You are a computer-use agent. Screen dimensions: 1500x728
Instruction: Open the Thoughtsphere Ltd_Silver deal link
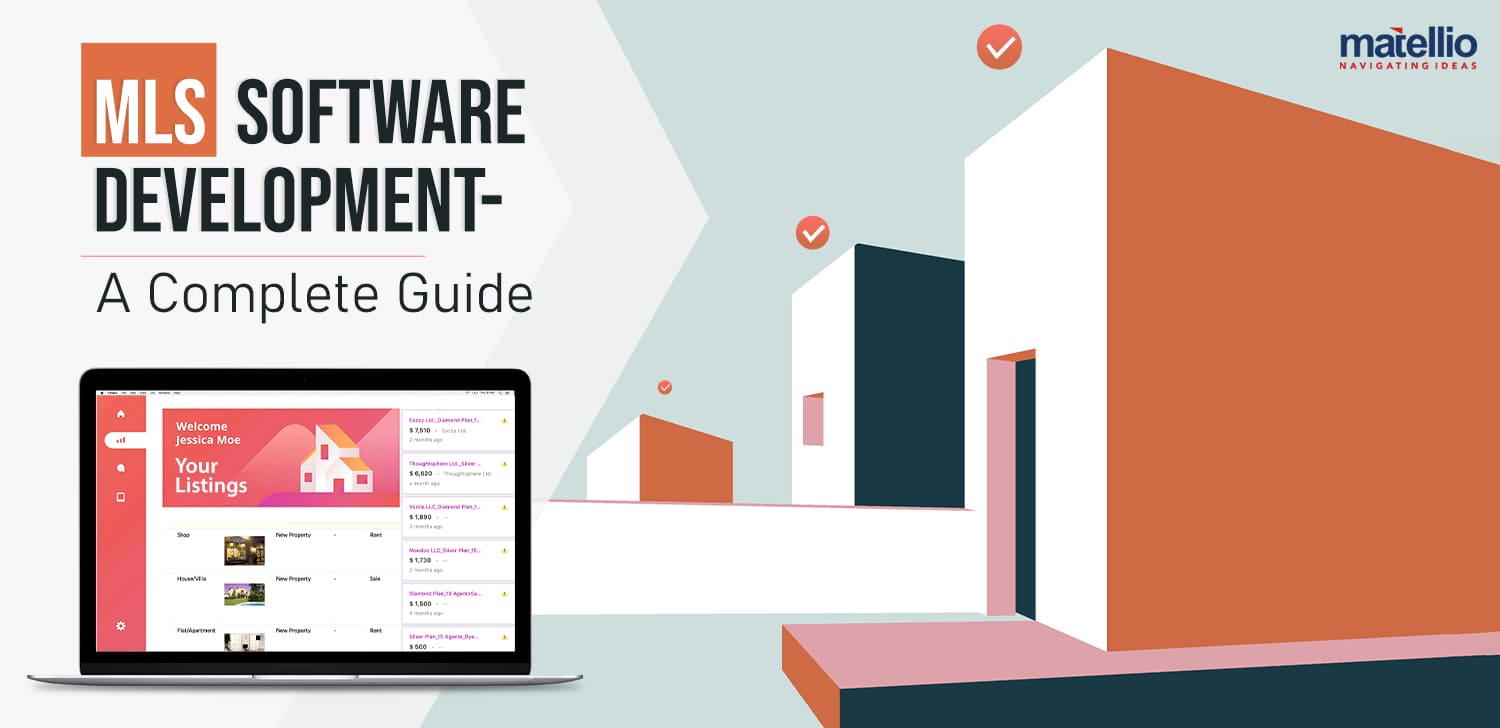click(444, 464)
